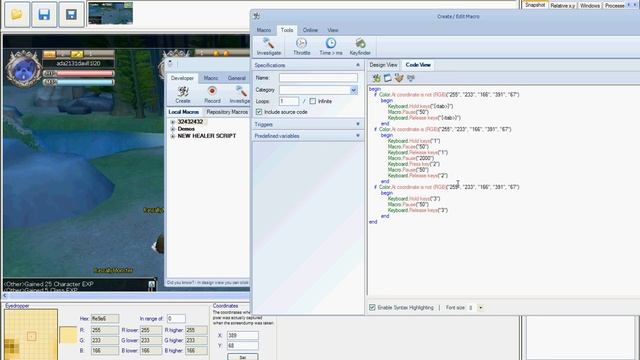This screenshot has width=640, height=360.
Task: Open the General tab in the background window
Action: 237,78
